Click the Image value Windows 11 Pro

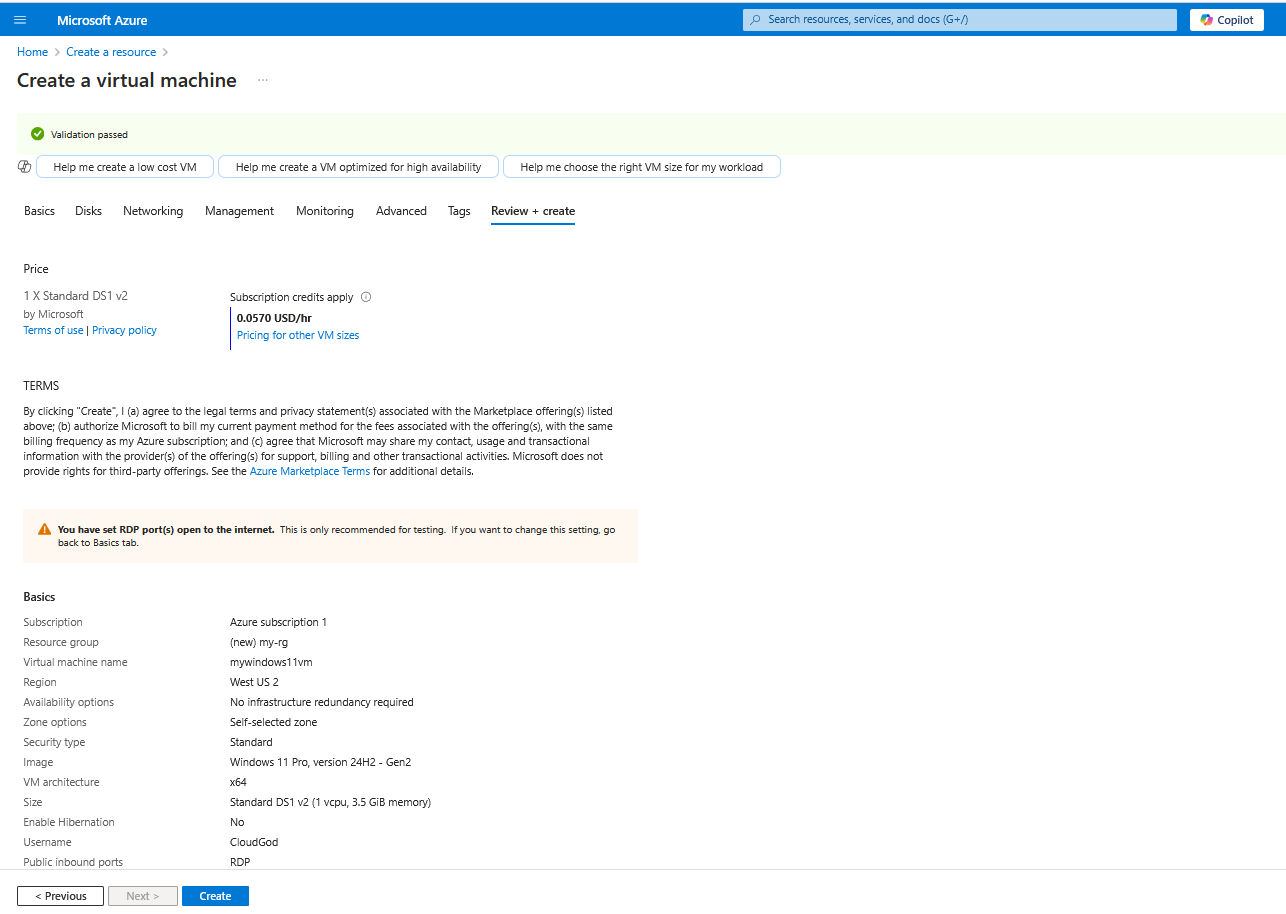pos(320,762)
